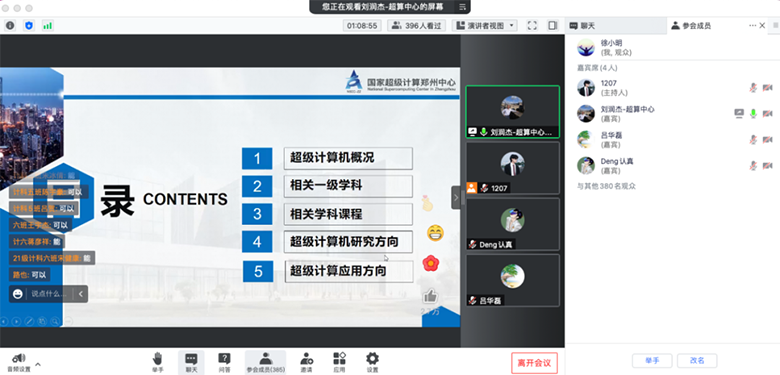Image resolution: width=780 pixels, height=375 pixels.
Task: Click the 邀请 invite icon
Action: (306, 363)
